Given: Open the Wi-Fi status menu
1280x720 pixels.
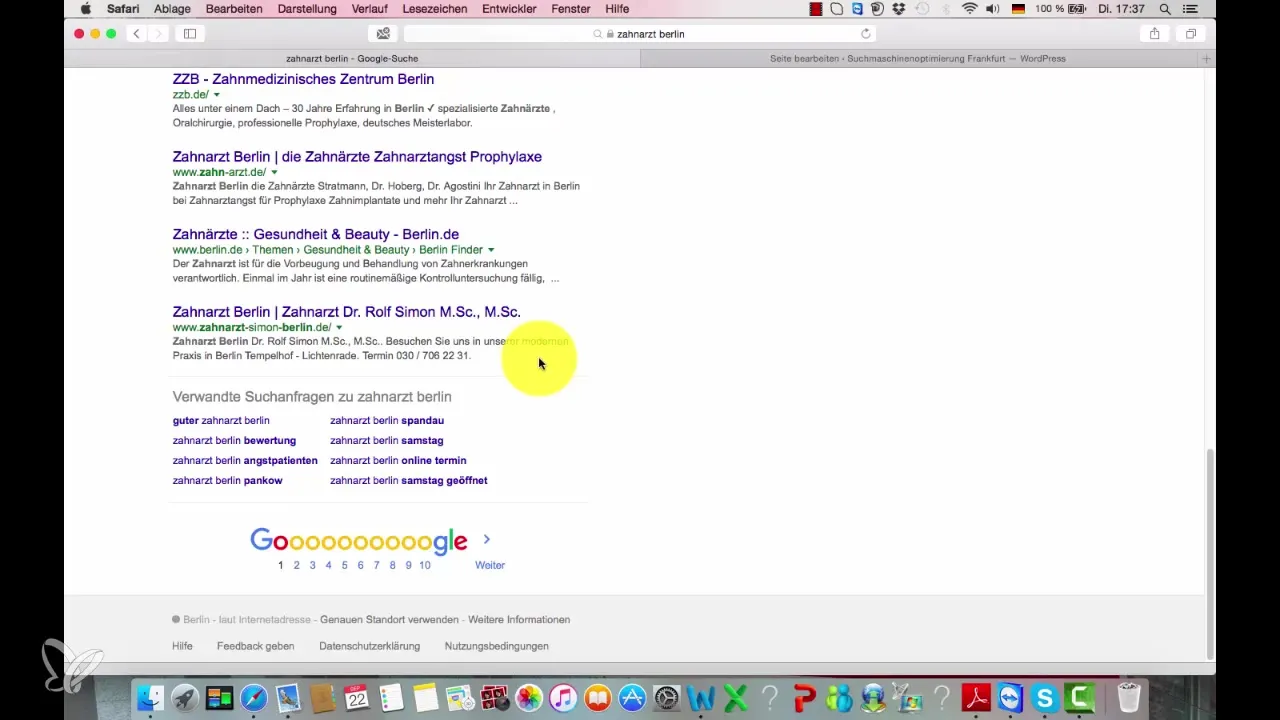Looking at the screenshot, I should coord(969,9).
